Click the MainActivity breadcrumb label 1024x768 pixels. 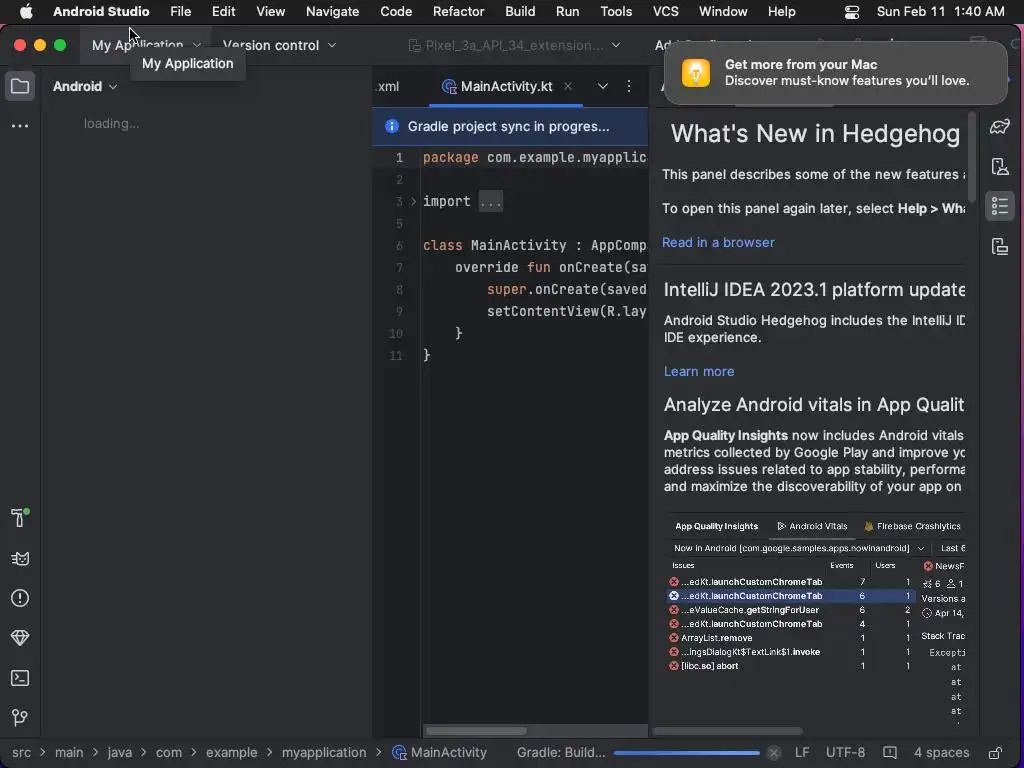tap(449, 752)
